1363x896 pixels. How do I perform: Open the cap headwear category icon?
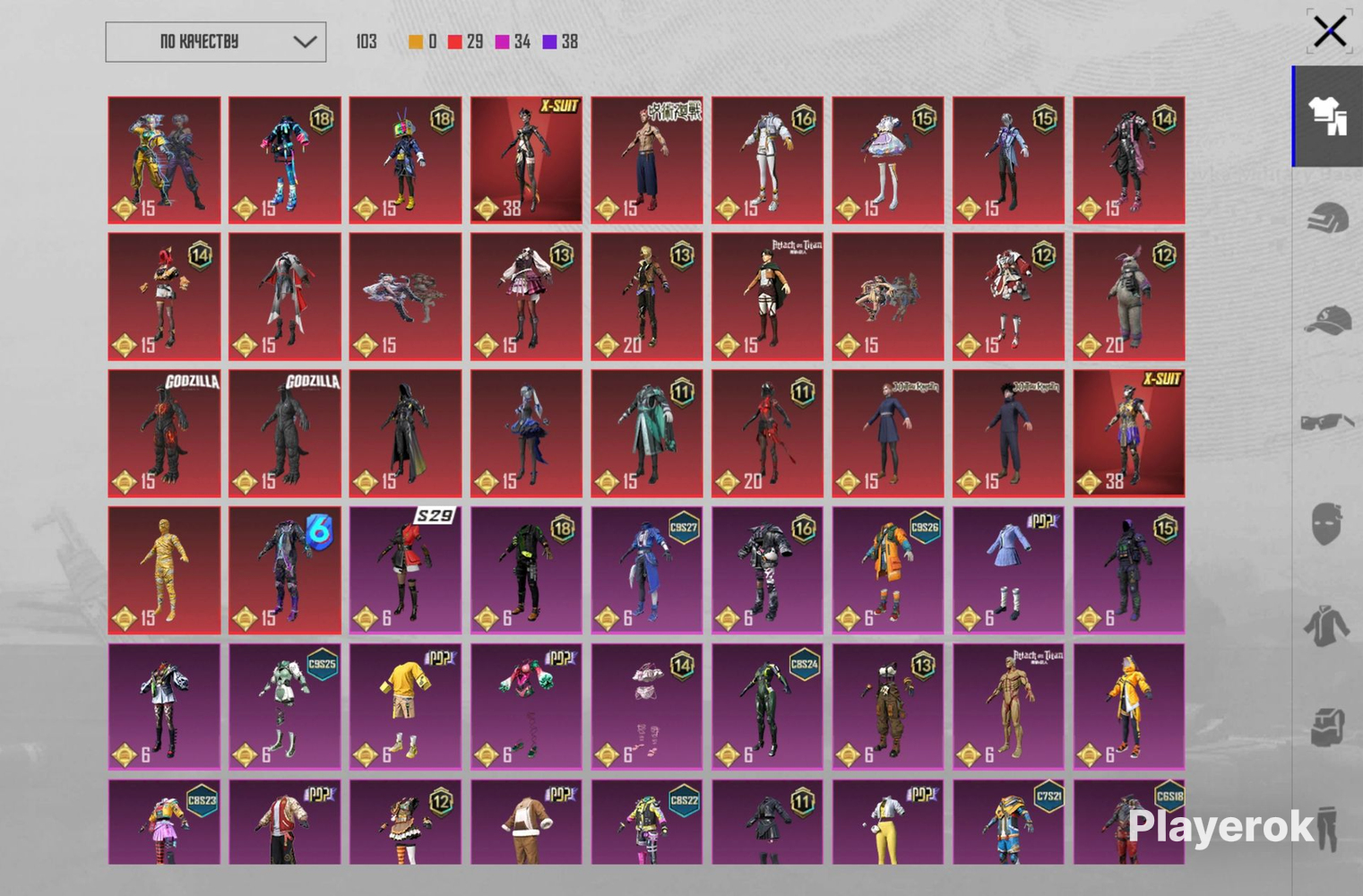point(1327,320)
